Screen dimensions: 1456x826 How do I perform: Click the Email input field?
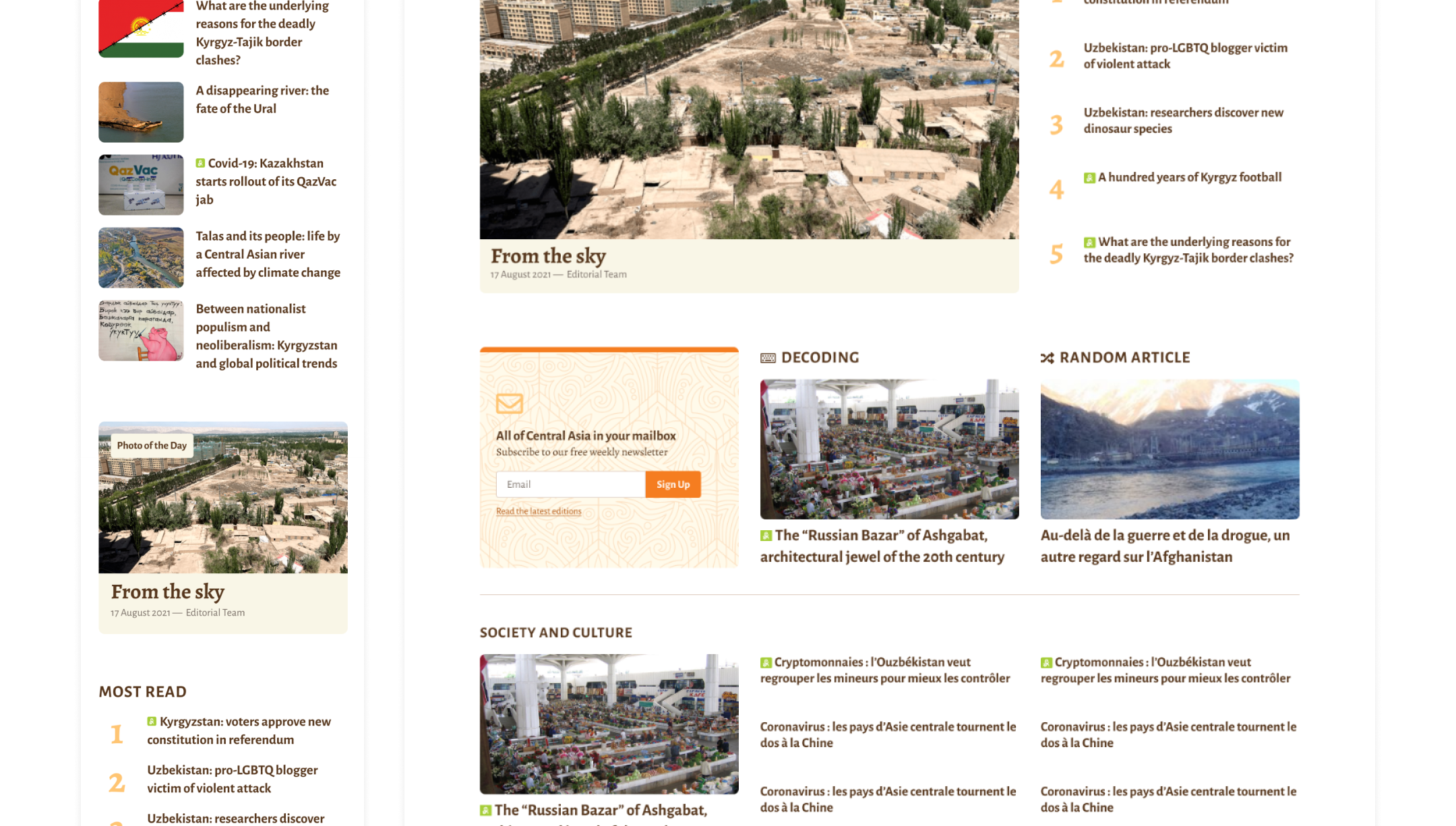point(570,484)
